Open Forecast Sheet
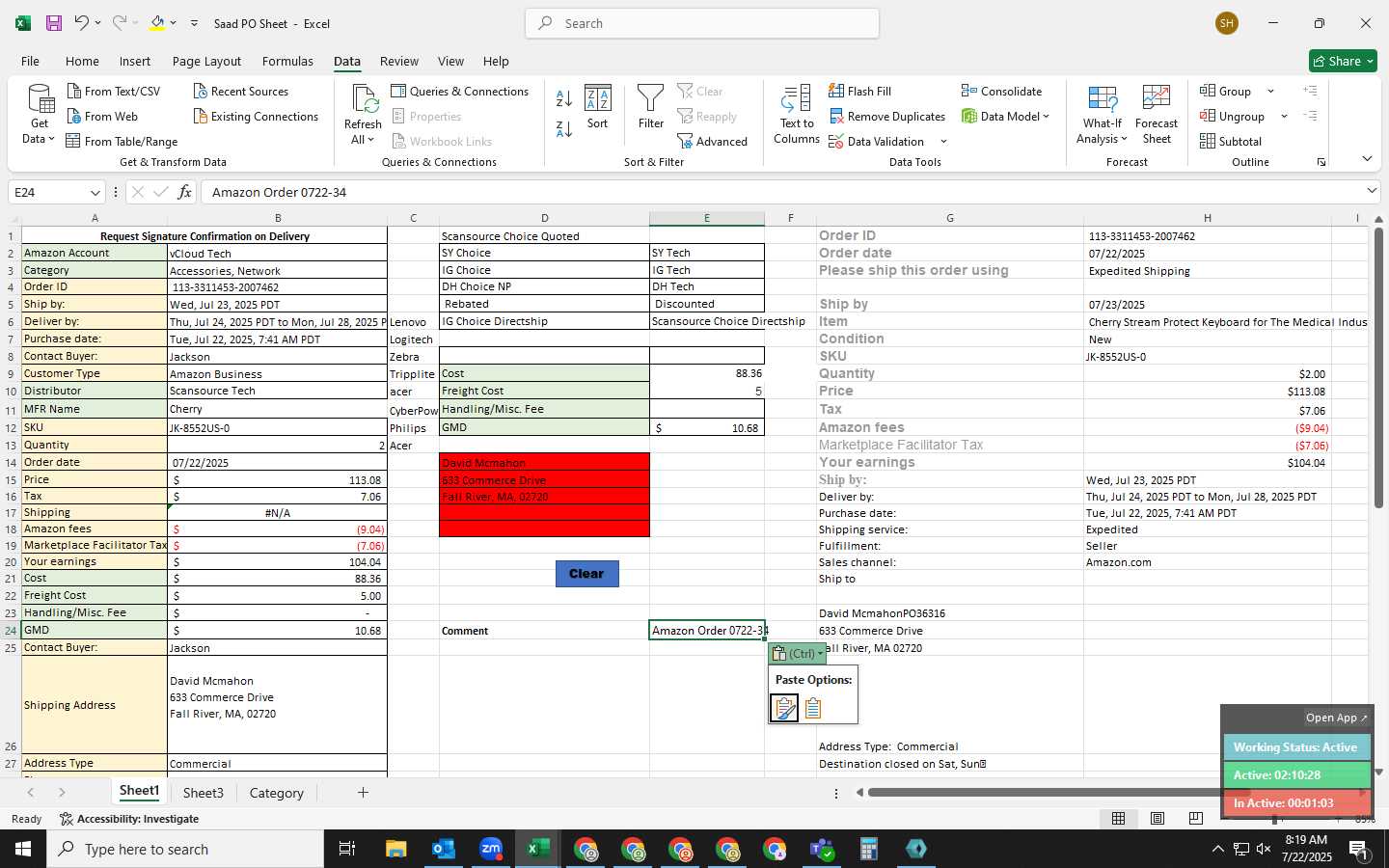This screenshot has height=868, width=1389. tap(1157, 115)
